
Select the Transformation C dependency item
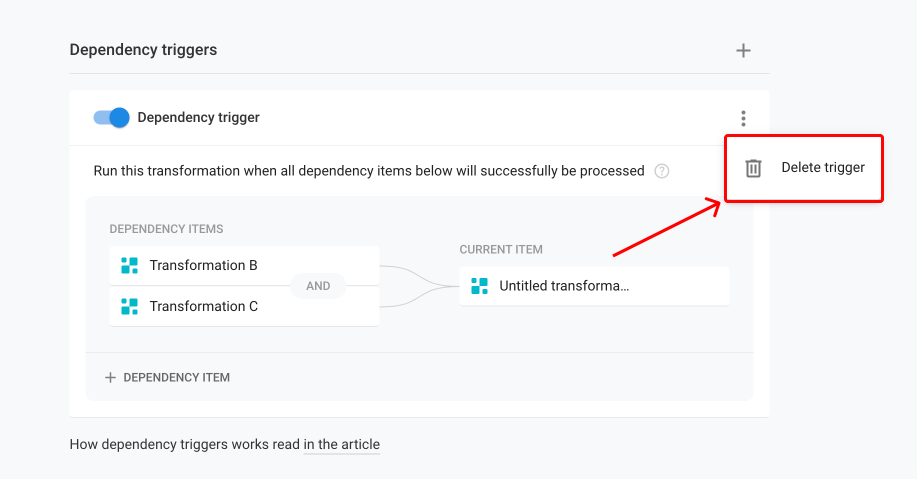tap(244, 306)
